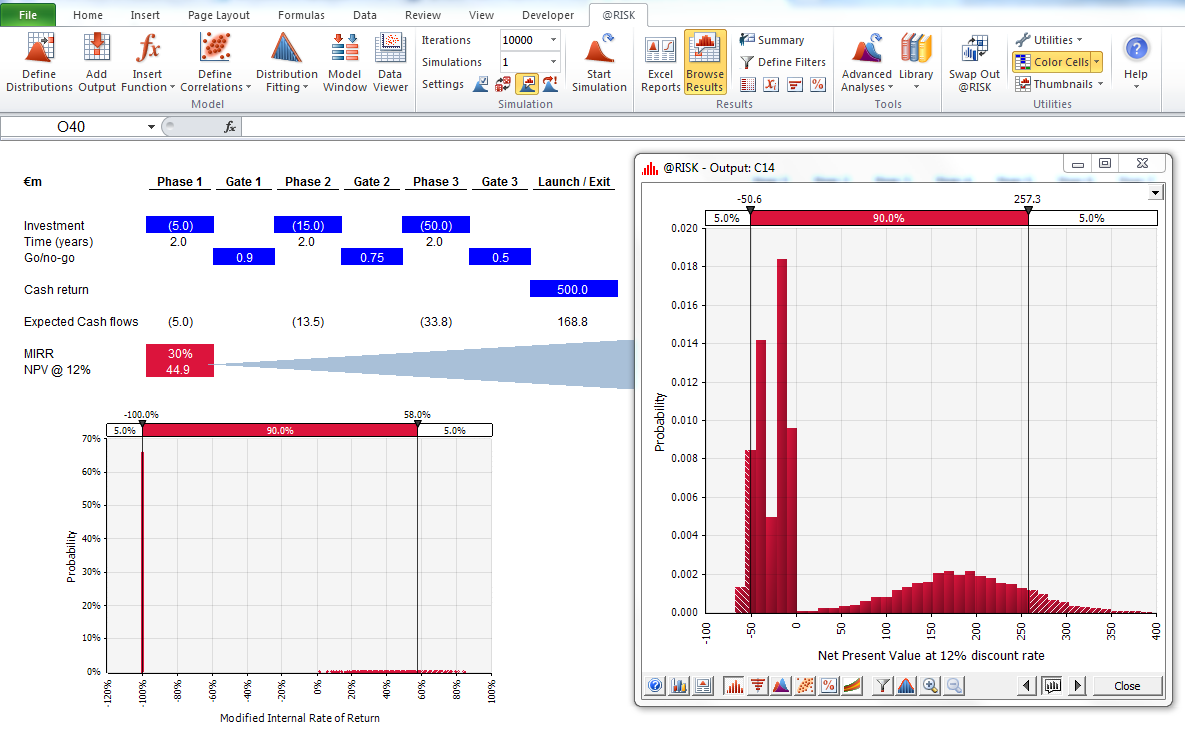Viewport: 1185px width, 740px height.
Task: Open the Iterations dropdown
Action: [x=553, y=41]
